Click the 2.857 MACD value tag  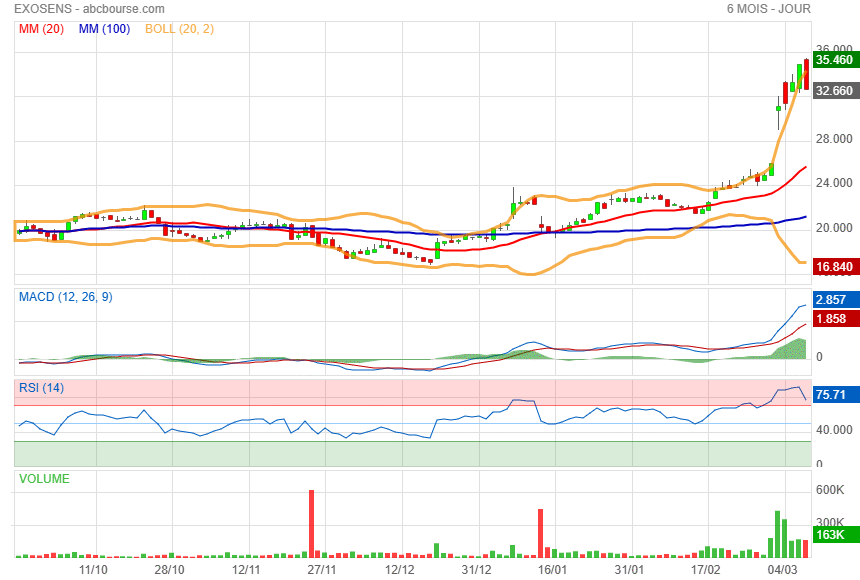point(835,300)
